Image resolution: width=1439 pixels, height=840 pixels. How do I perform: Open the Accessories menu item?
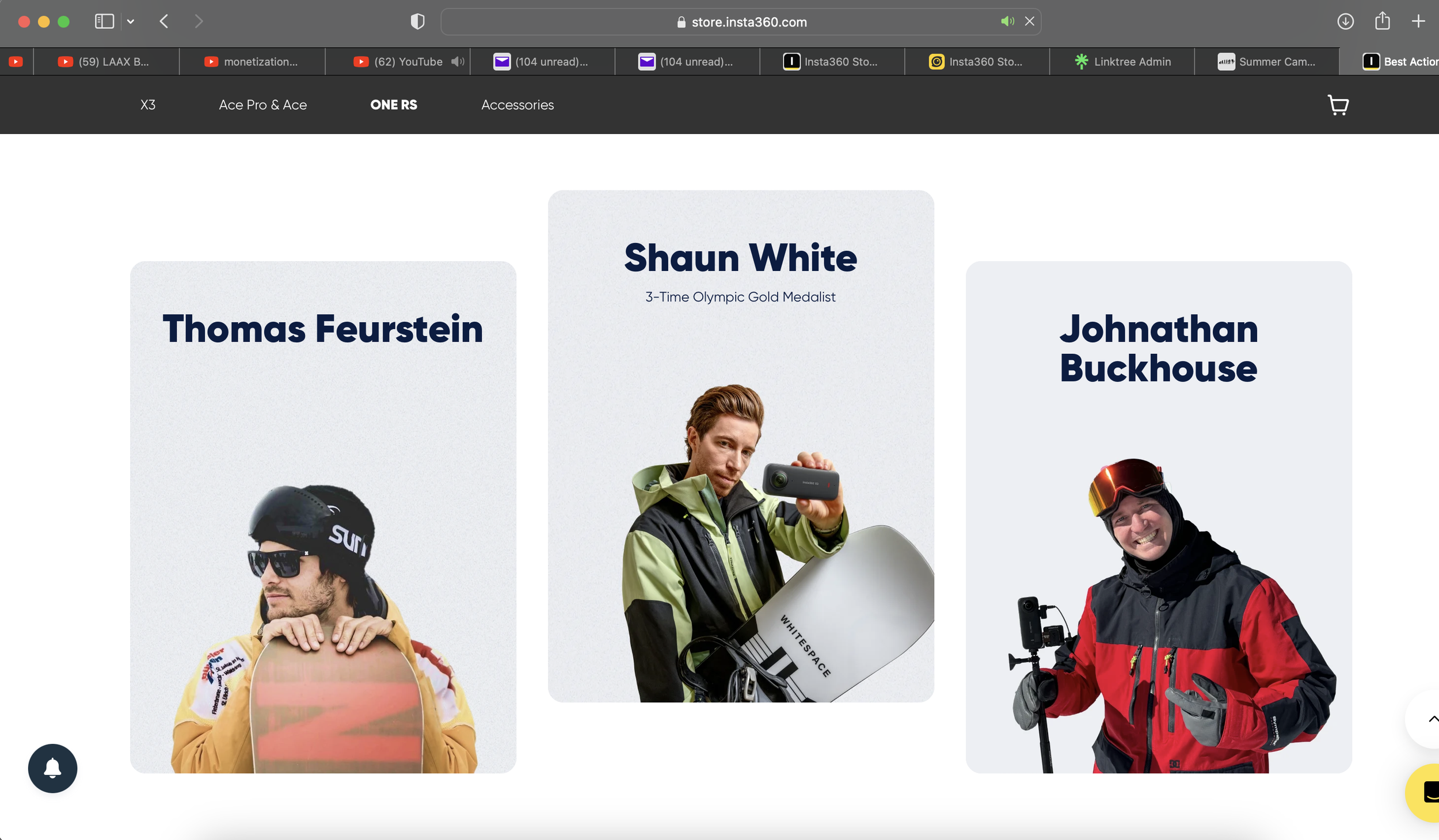point(517,105)
